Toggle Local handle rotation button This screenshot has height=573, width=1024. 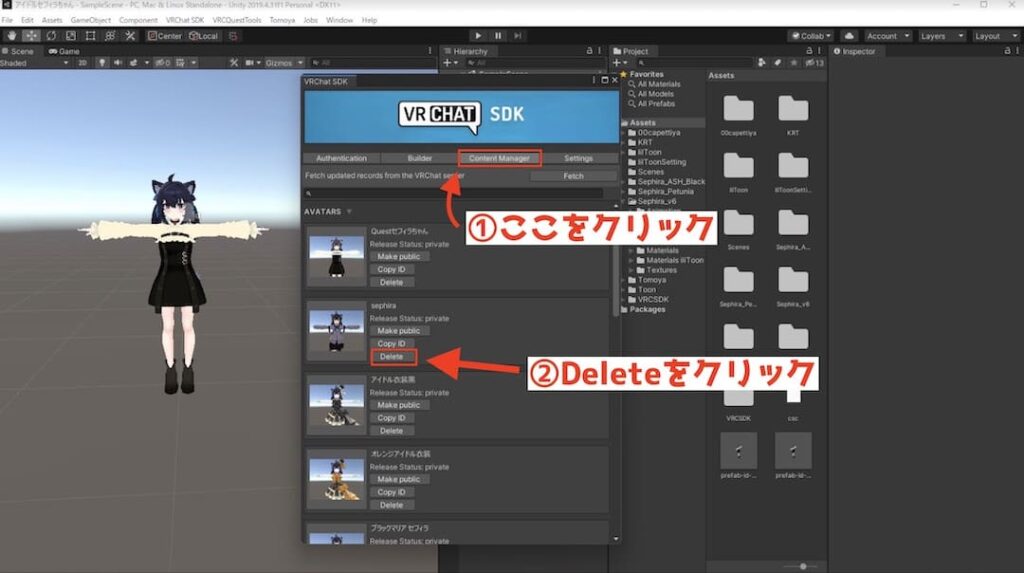click(203, 36)
